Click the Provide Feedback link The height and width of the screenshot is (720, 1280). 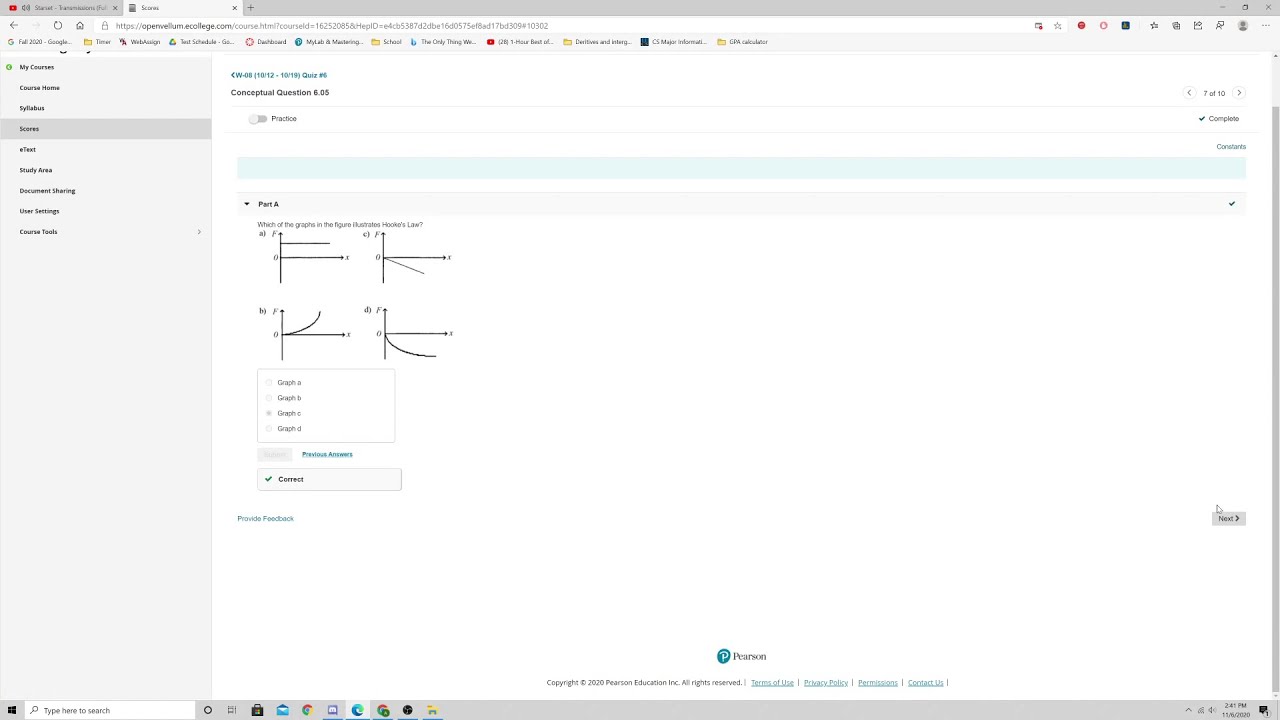pos(265,519)
